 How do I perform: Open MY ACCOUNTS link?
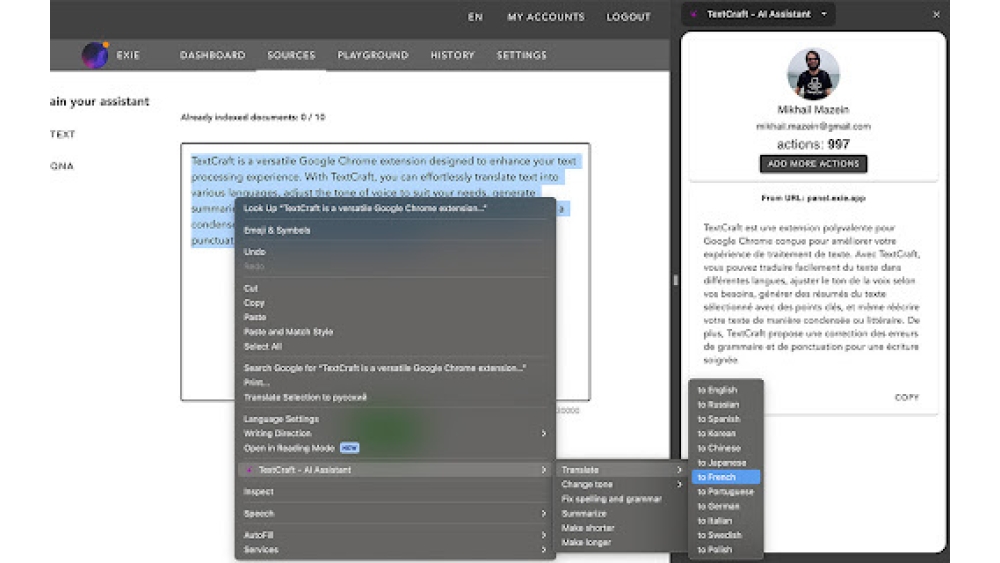tap(546, 17)
